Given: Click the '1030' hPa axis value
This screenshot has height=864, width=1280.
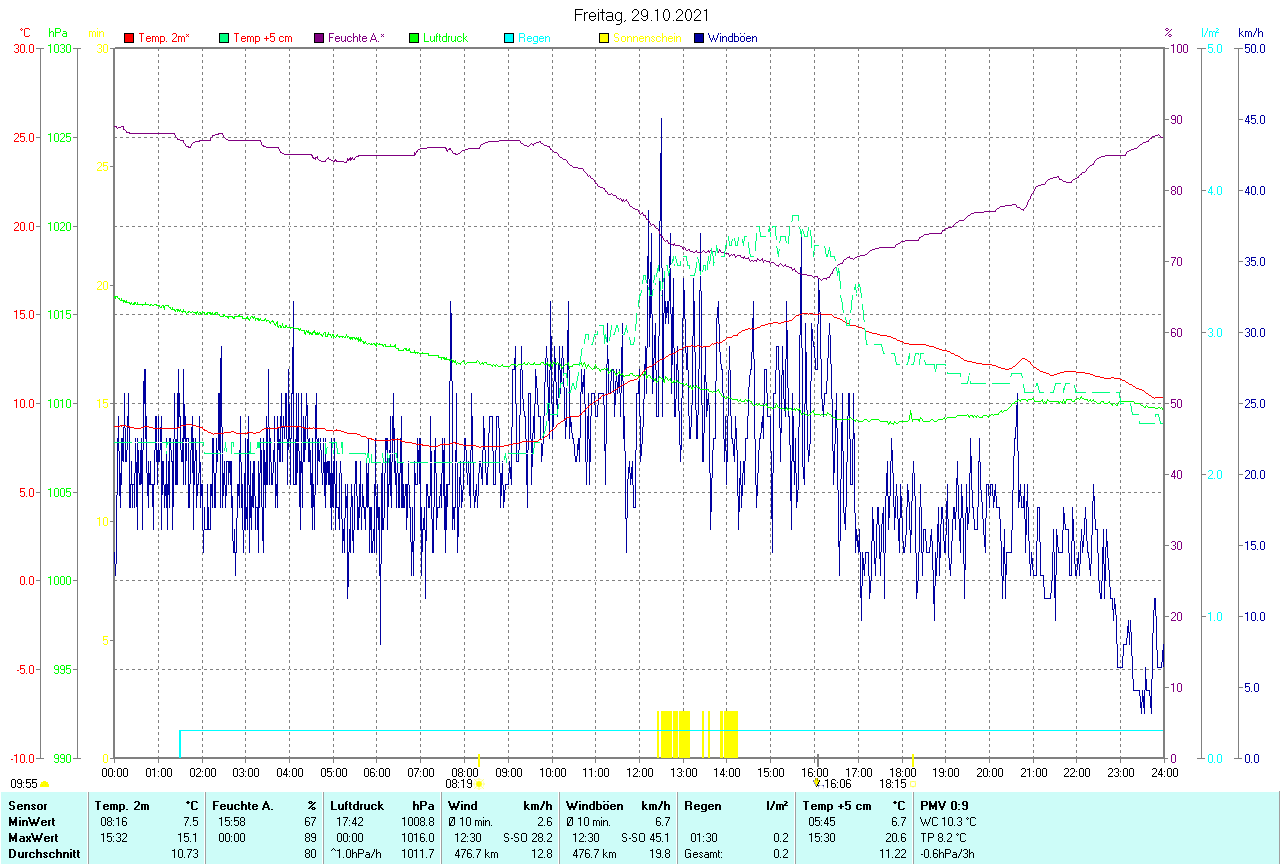Looking at the screenshot, I should point(58,48).
